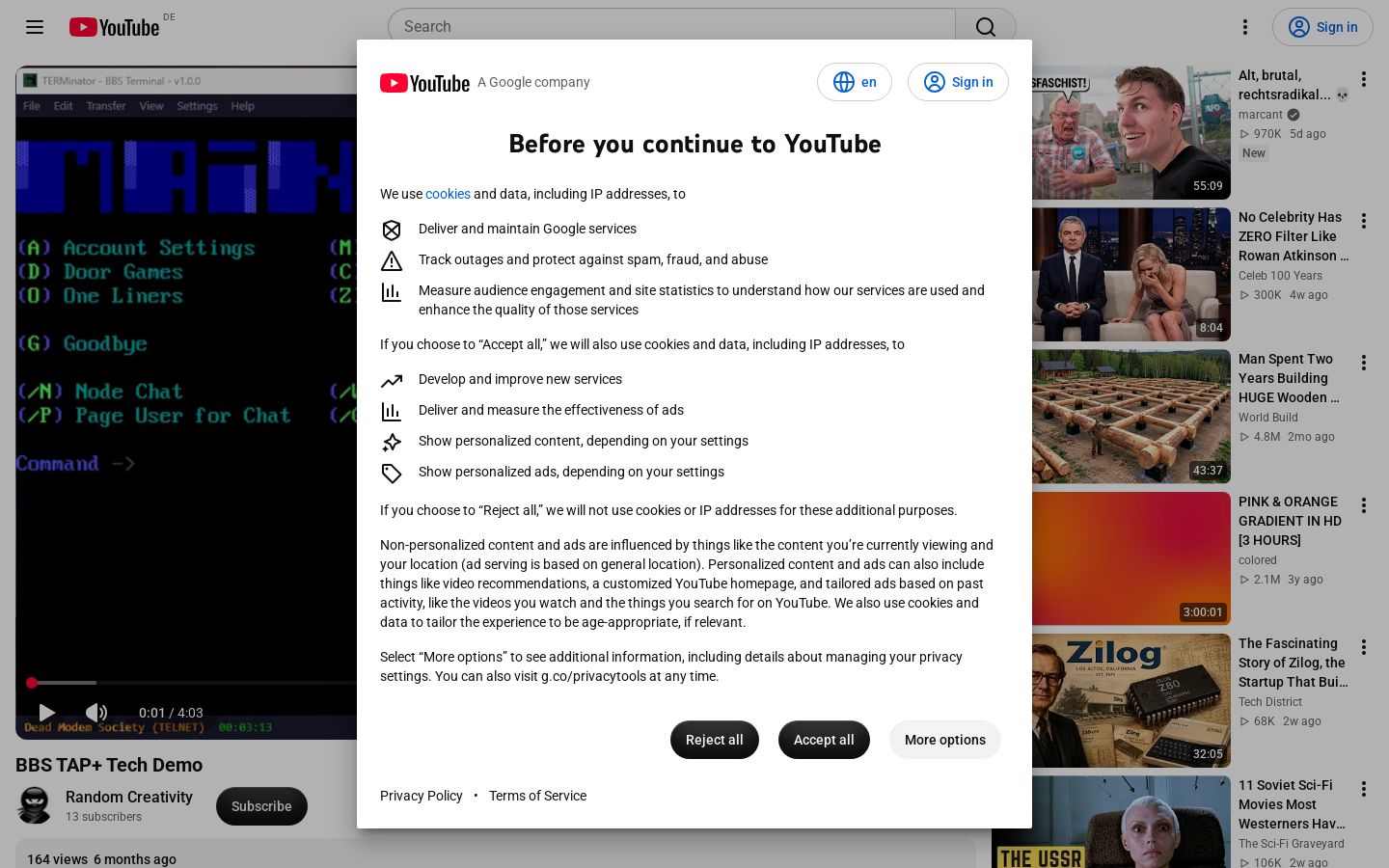Click the Sign in button in page header
Viewport: 1389px width, 868px height.
[x=1322, y=27]
